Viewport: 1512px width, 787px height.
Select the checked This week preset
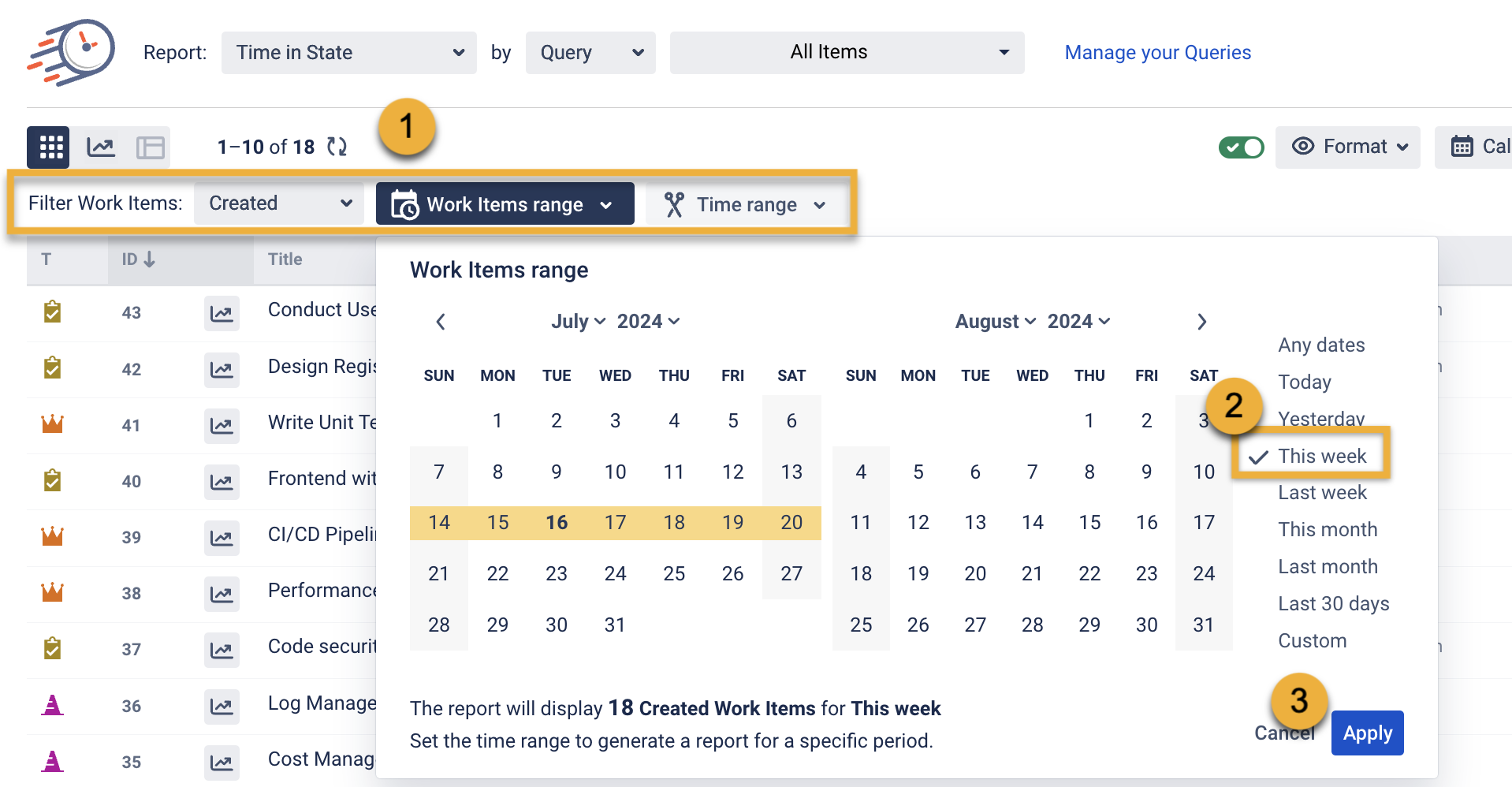(x=1321, y=457)
